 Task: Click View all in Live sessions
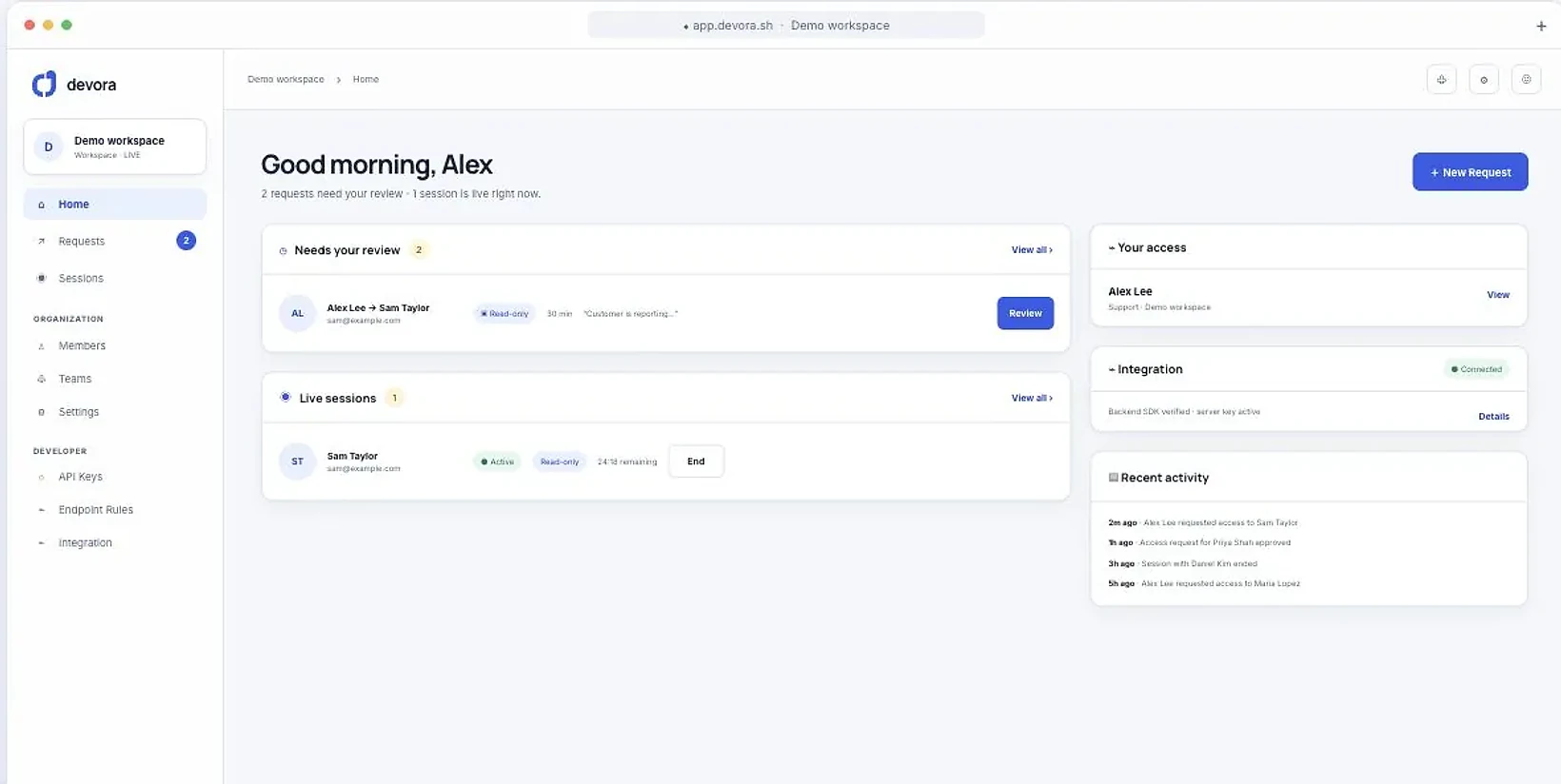click(1032, 398)
